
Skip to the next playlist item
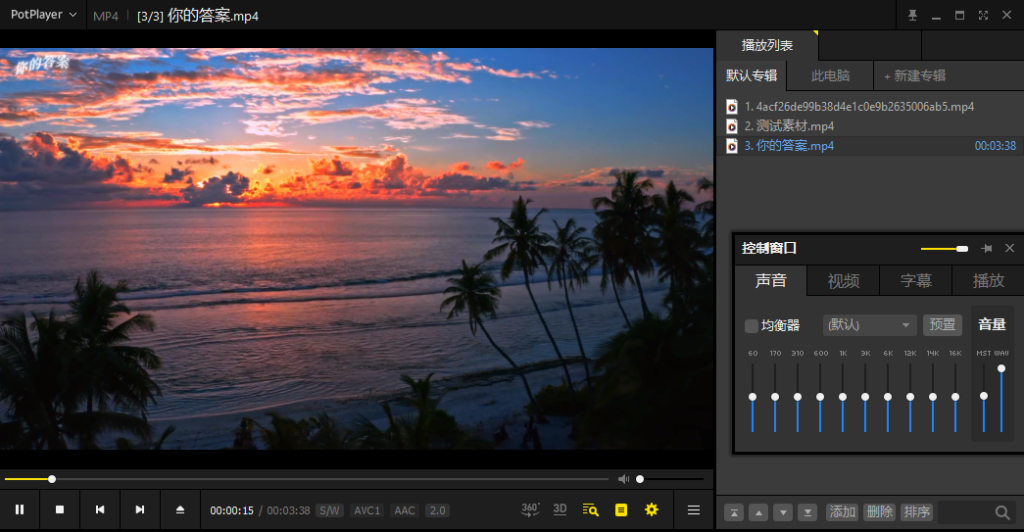140,510
